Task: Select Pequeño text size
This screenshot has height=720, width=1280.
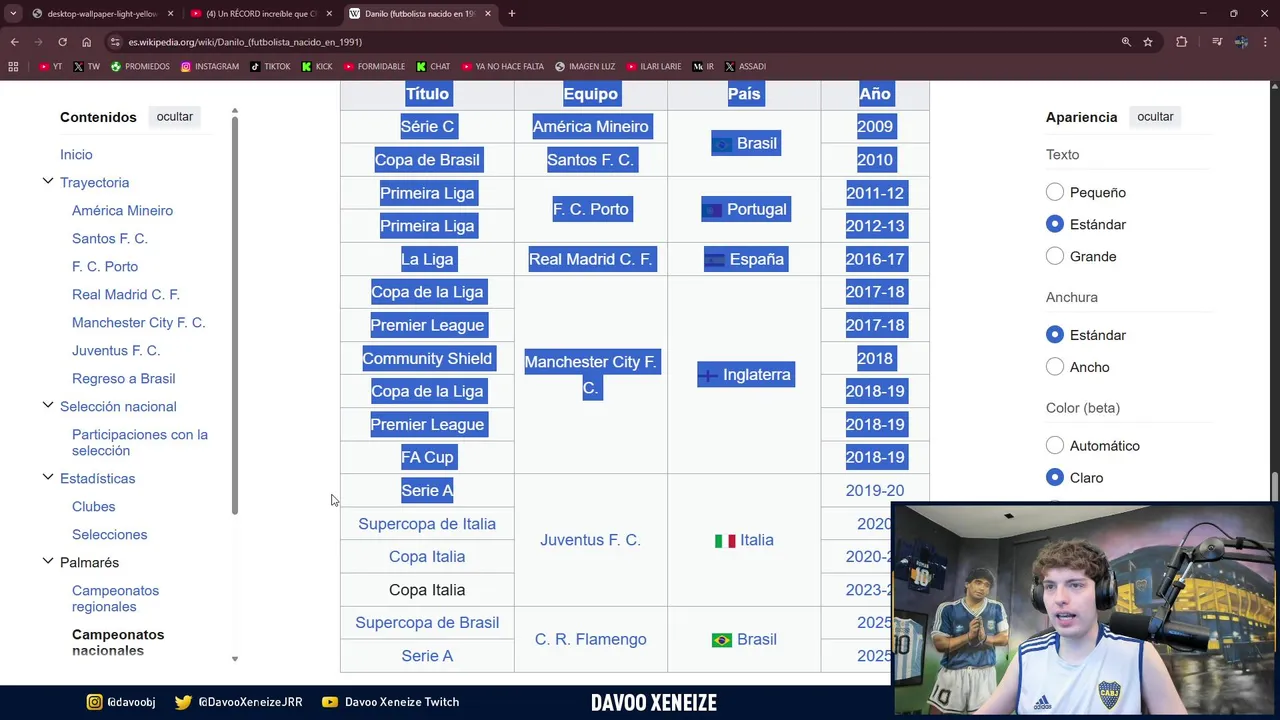Action: pyautogui.click(x=1055, y=192)
